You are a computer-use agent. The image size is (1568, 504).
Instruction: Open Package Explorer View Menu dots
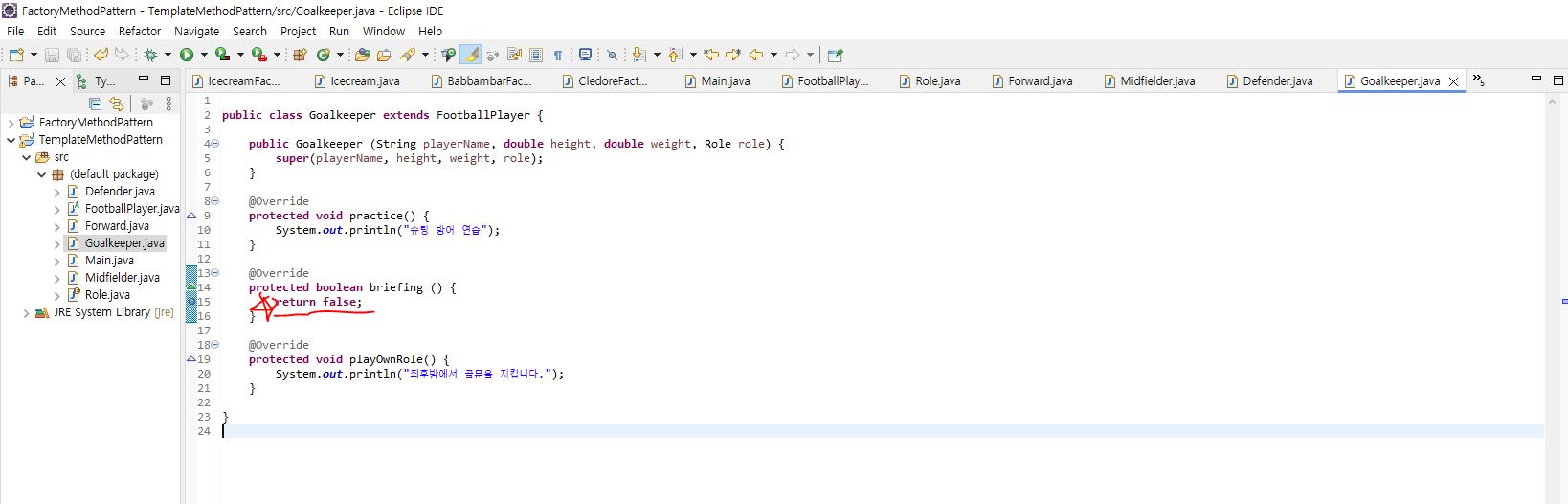click(168, 103)
